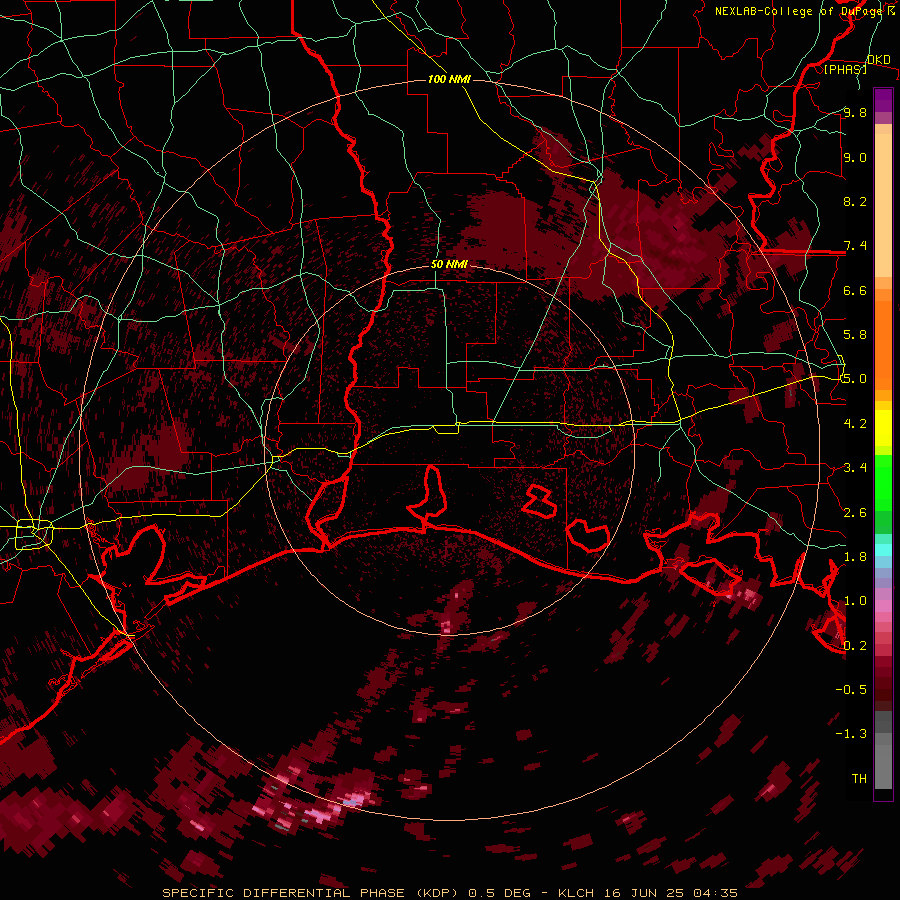The image size is (900, 900).
Task: Pick the yellow segment of the color bar
Action: click(883, 428)
